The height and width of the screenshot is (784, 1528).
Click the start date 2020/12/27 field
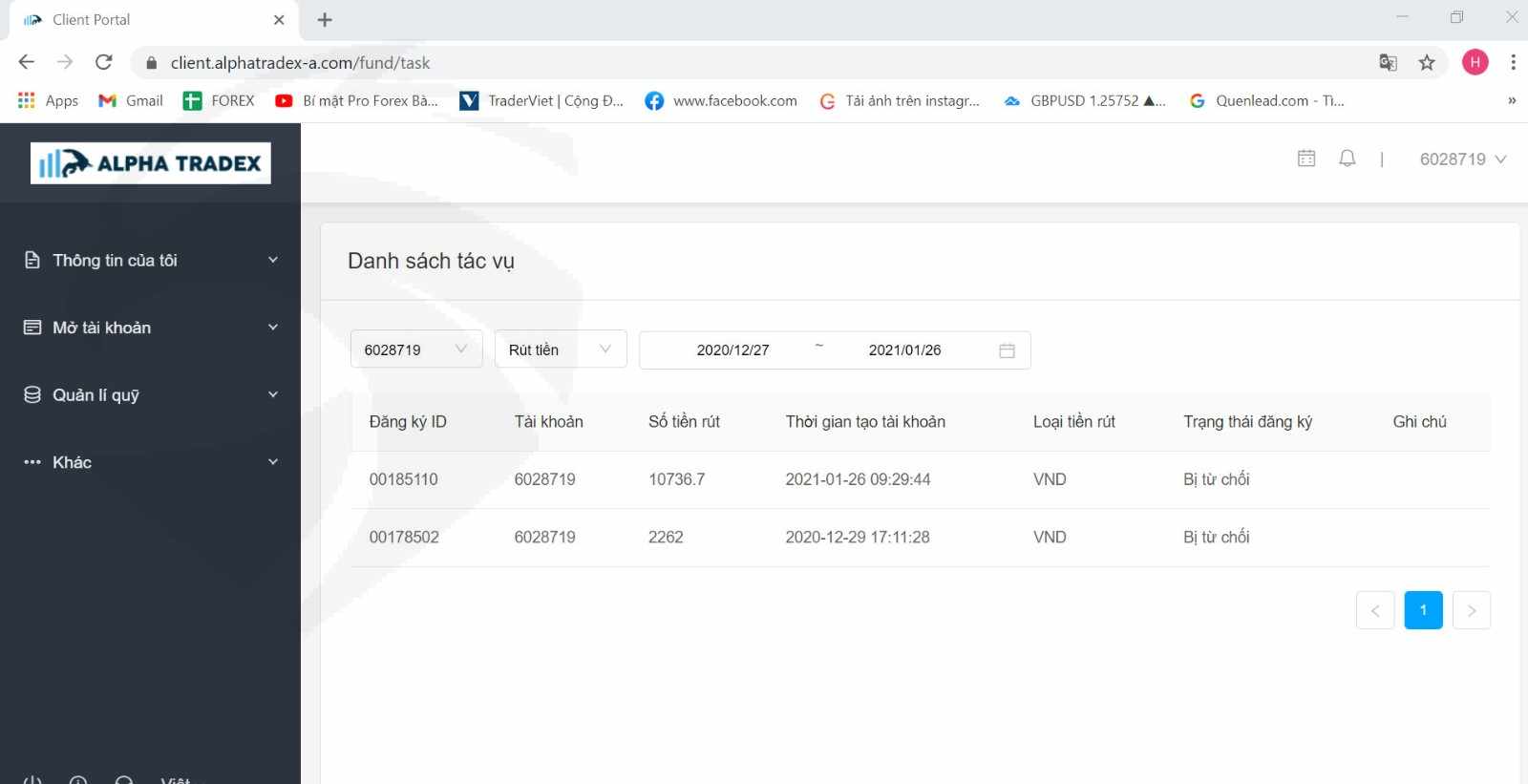[732, 350]
